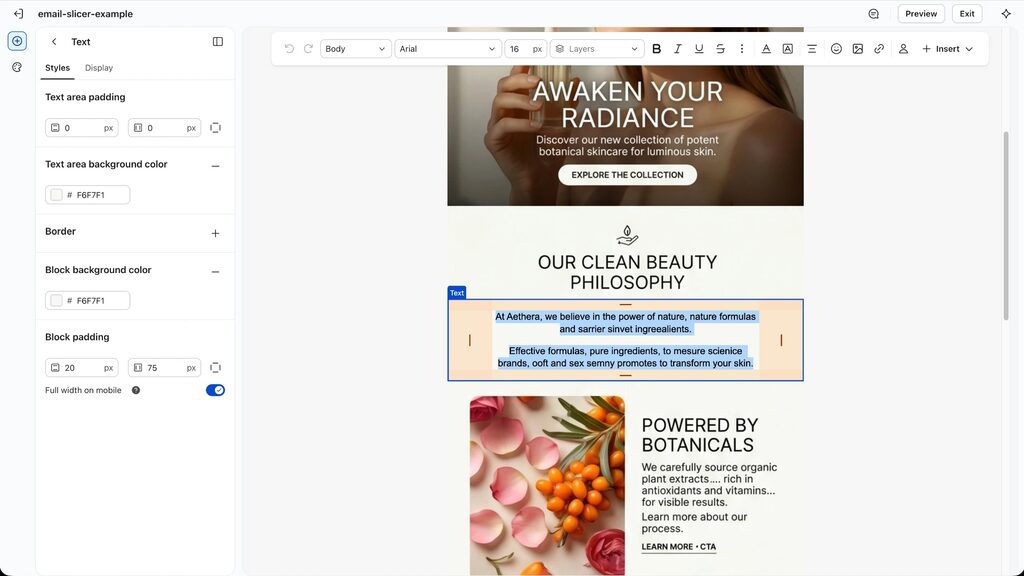1024x576 pixels.
Task: Click the sparkle AI assistant icon
Action: 1006,14
